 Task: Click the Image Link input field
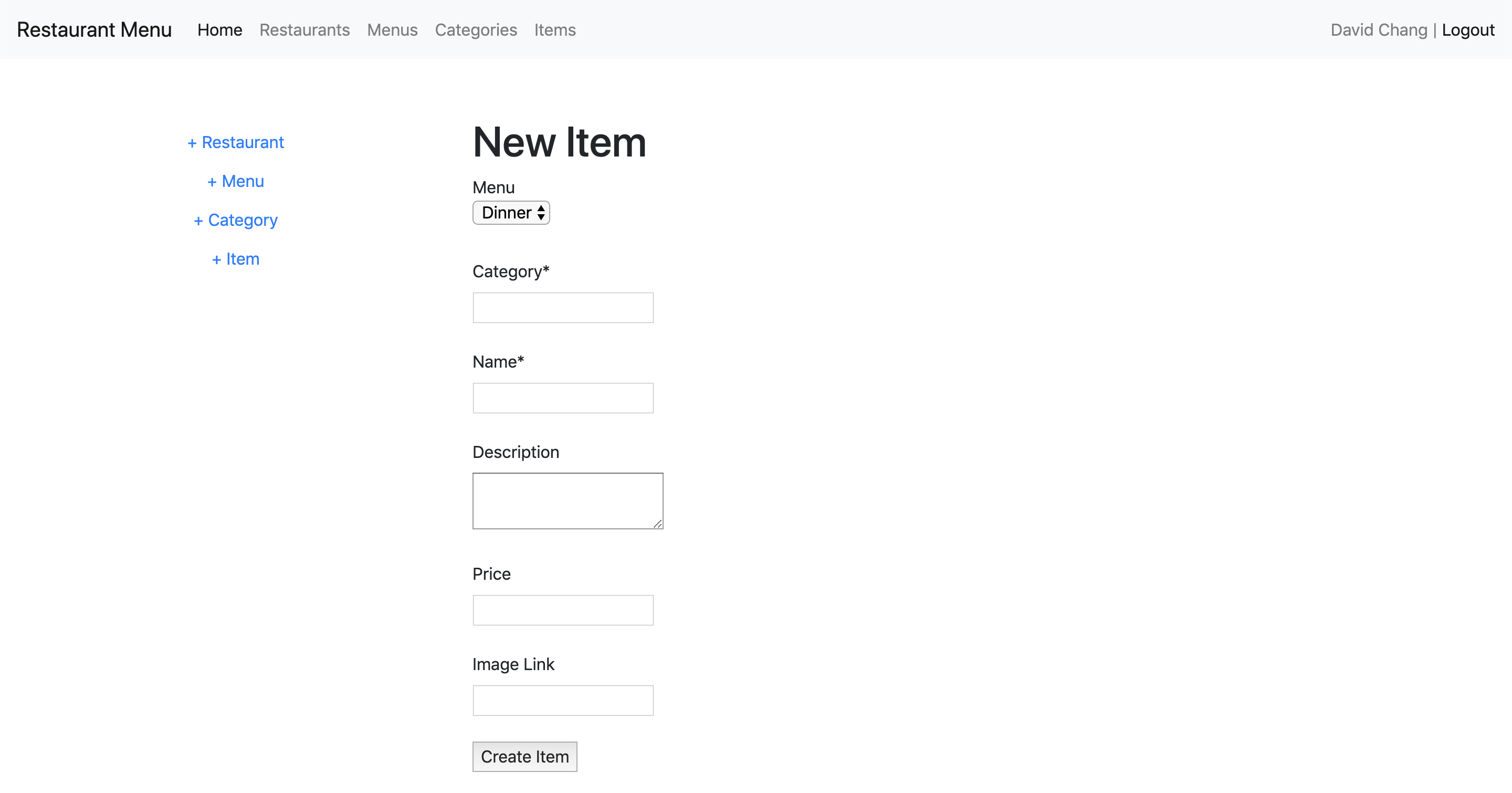[x=562, y=700]
